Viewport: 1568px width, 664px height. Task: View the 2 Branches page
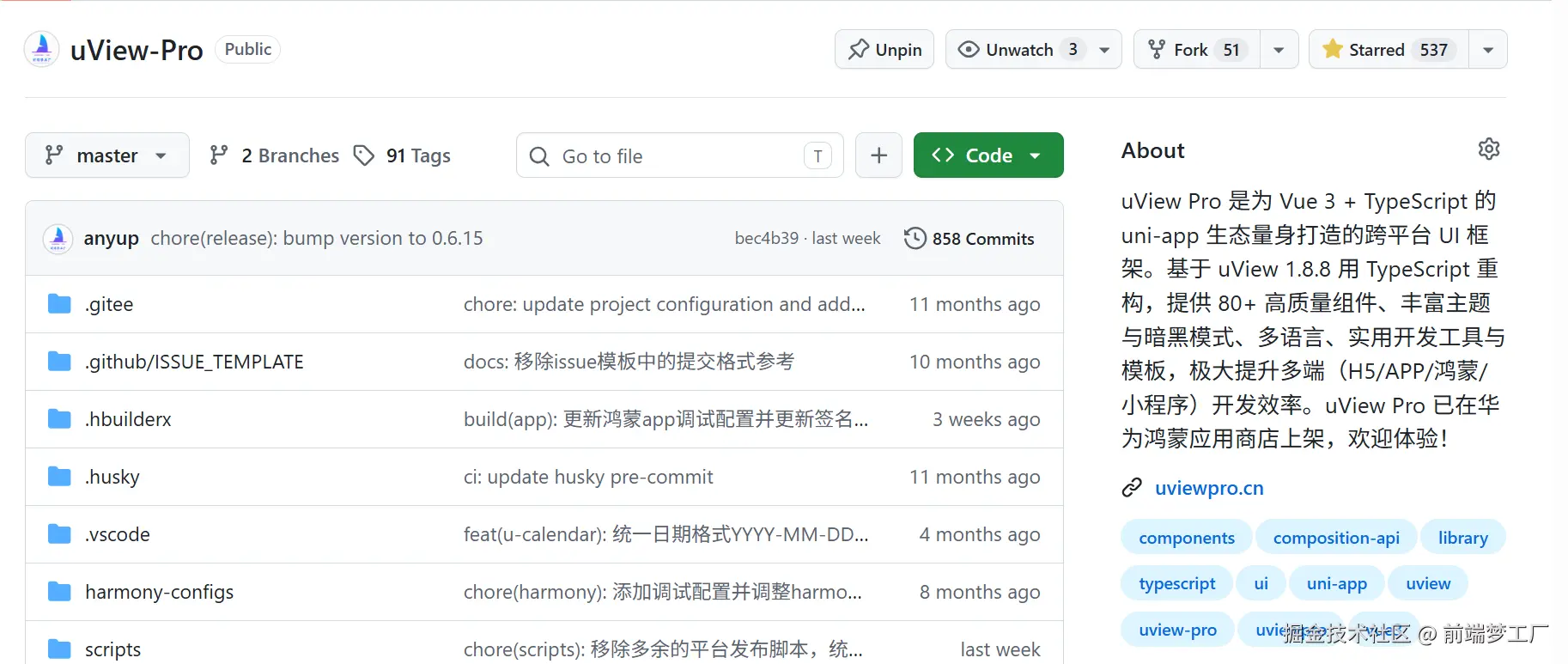275,155
